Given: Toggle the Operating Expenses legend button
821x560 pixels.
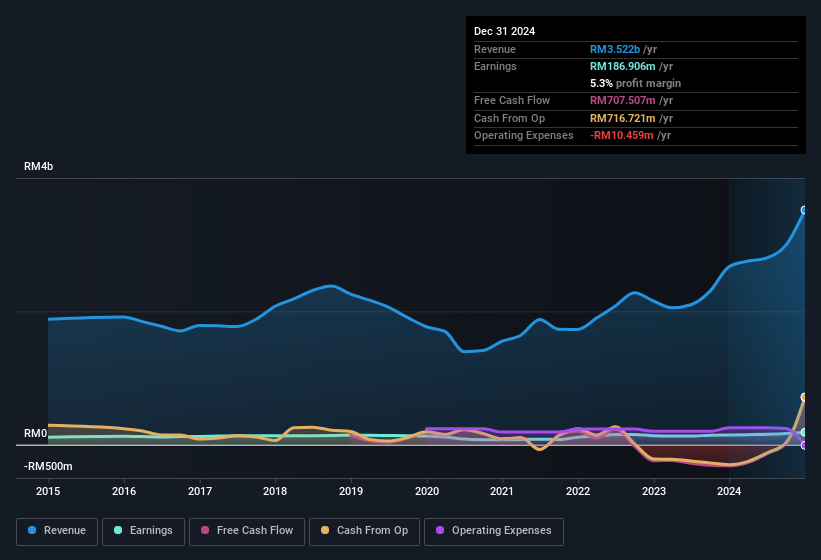Looking at the screenshot, I should tap(494, 531).
